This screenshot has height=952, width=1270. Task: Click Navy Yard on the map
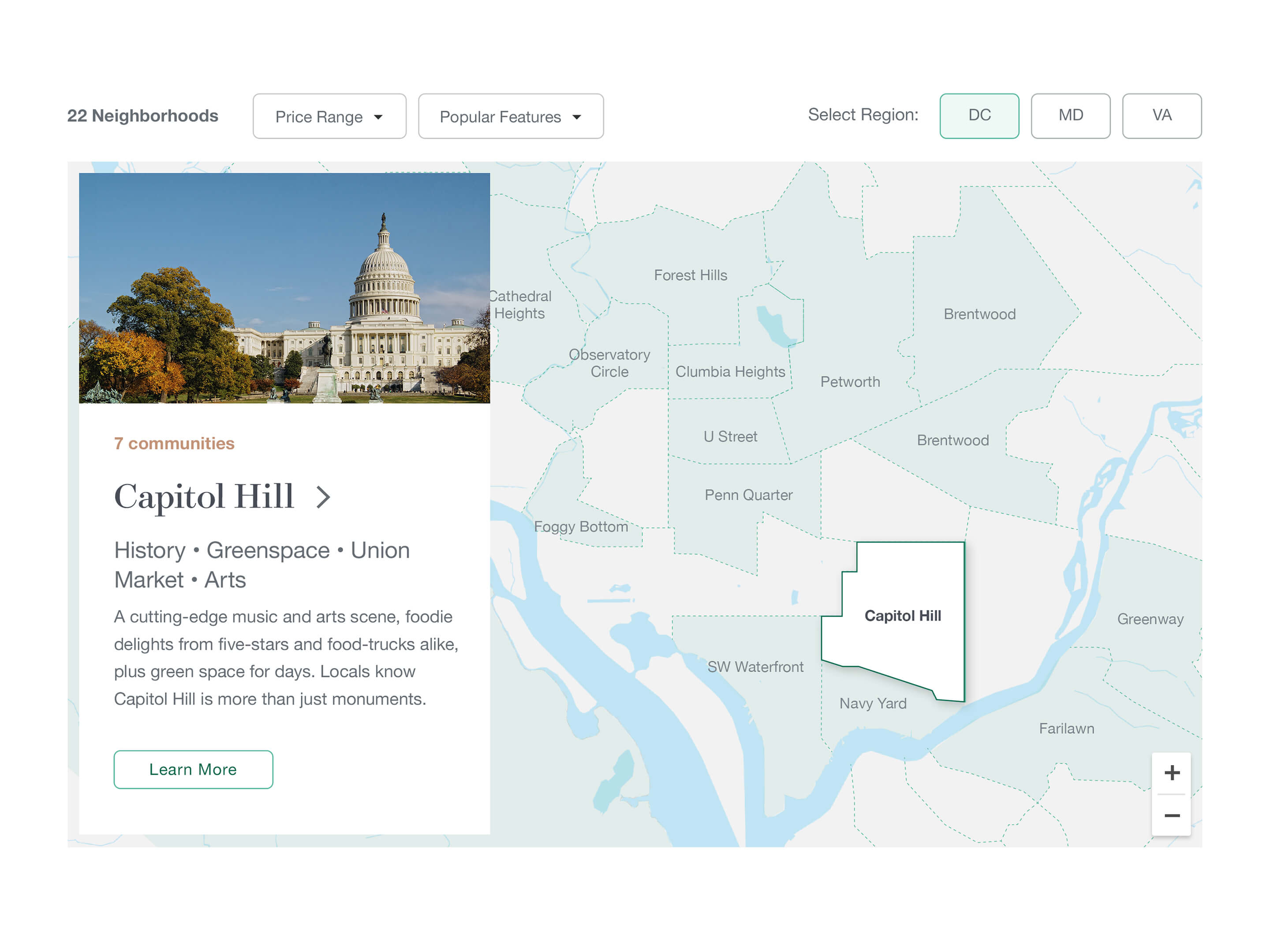[873, 703]
